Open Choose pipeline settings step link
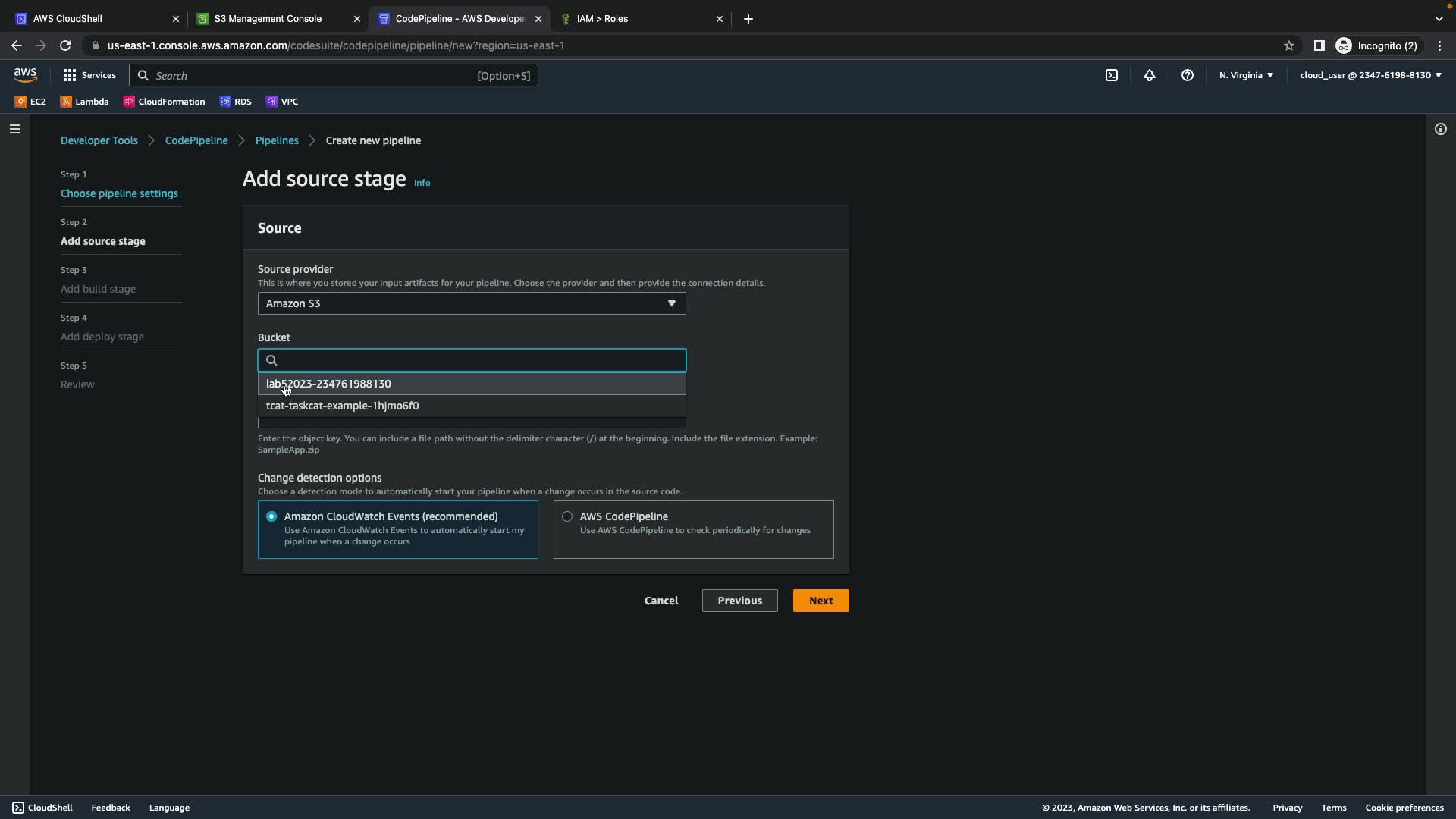This screenshot has width=1456, height=819. click(119, 193)
